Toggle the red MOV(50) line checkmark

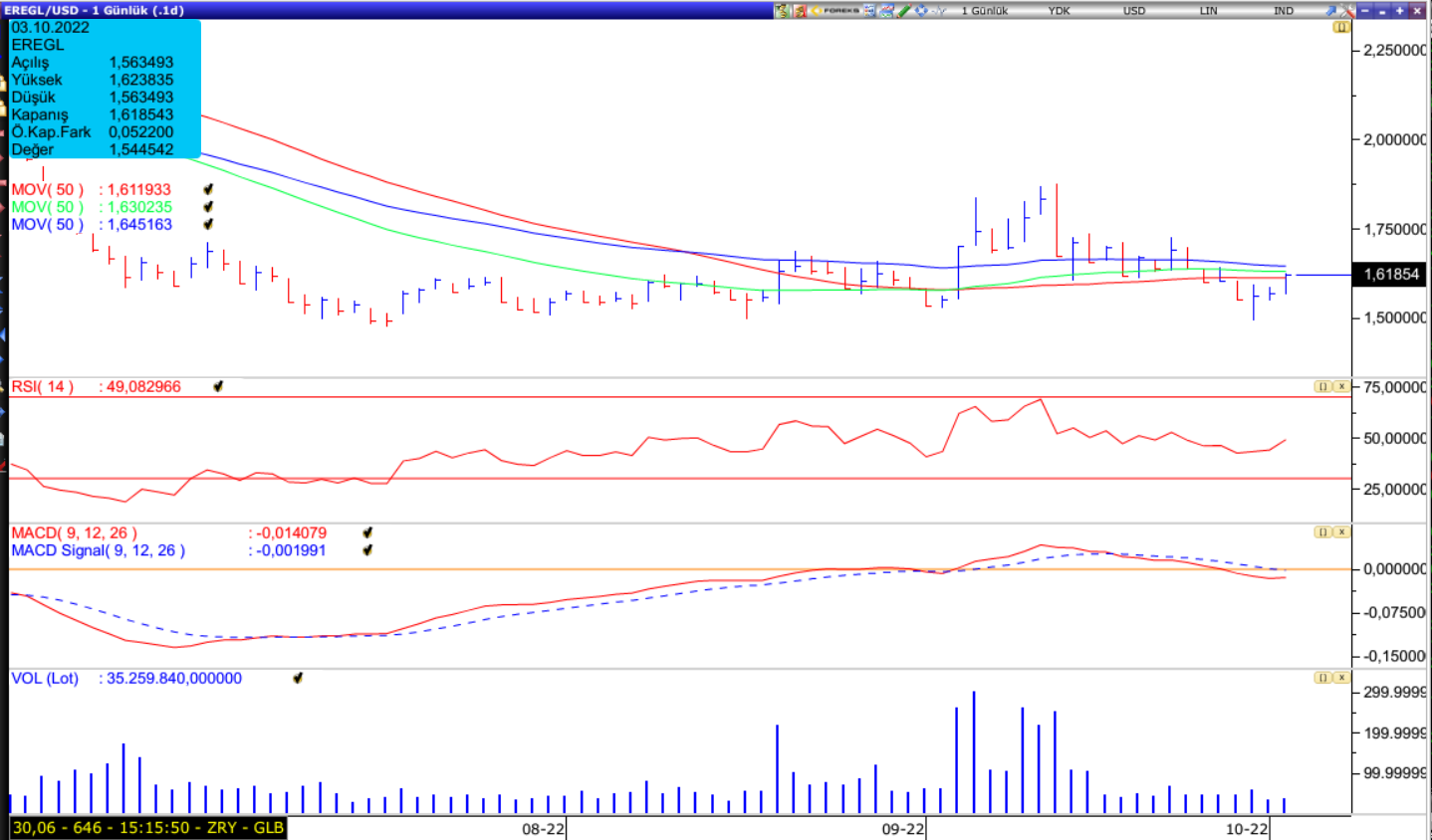pyautogui.click(x=208, y=189)
